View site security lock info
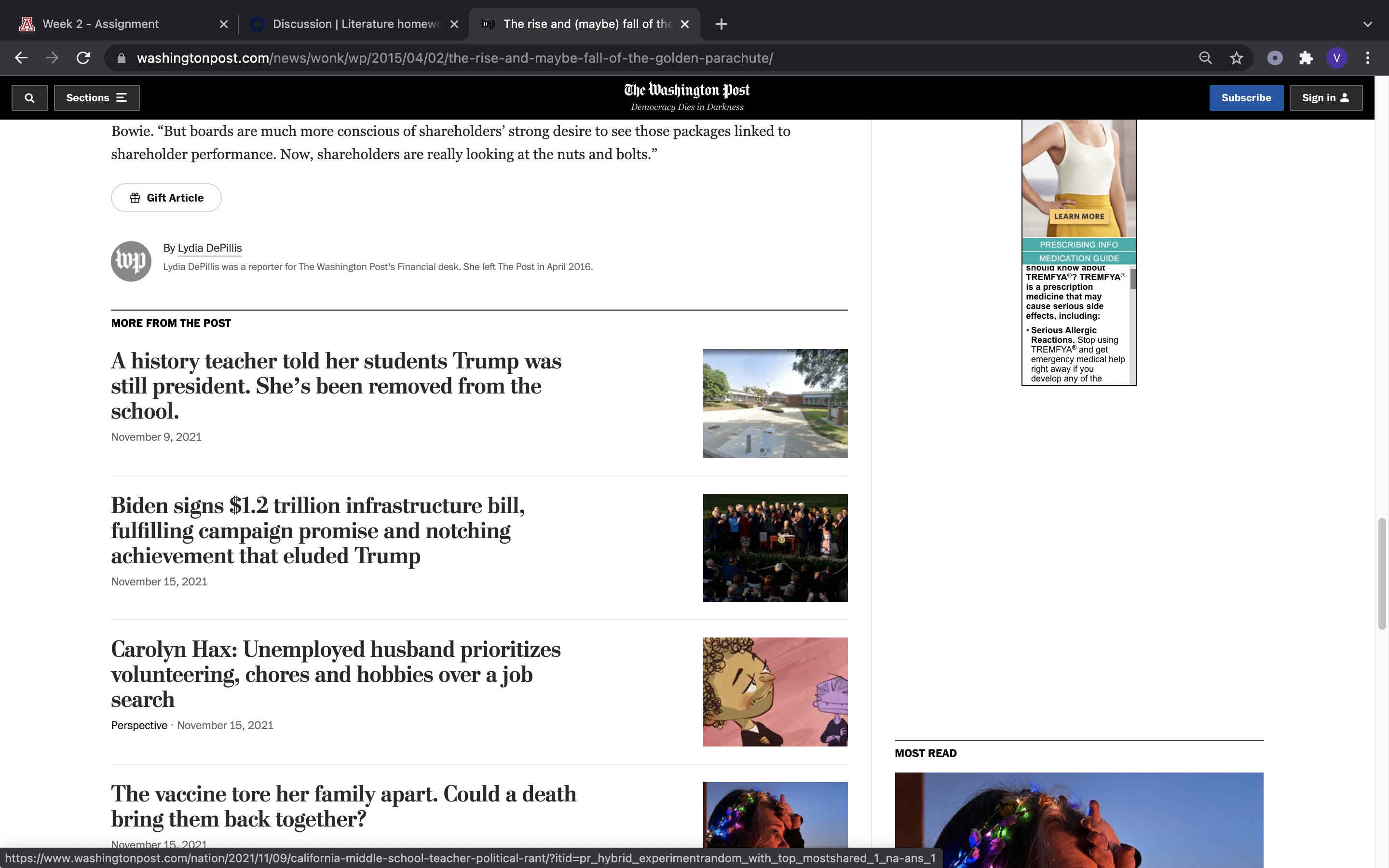 tap(121, 58)
